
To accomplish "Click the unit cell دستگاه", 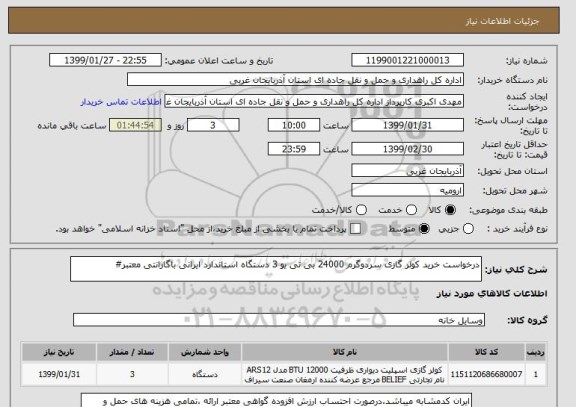I will (x=205, y=374).
